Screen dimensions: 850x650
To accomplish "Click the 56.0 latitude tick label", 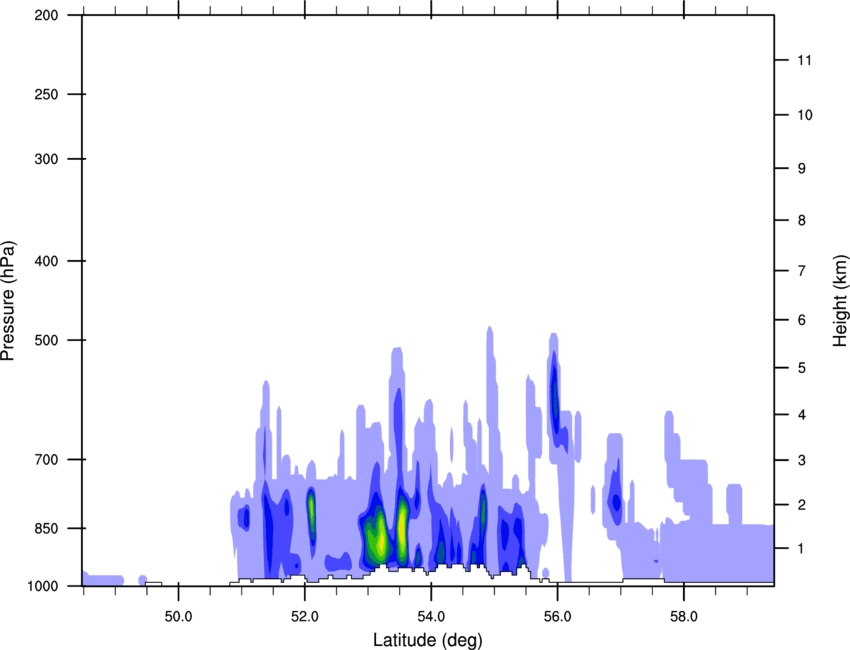I will [x=557, y=617].
